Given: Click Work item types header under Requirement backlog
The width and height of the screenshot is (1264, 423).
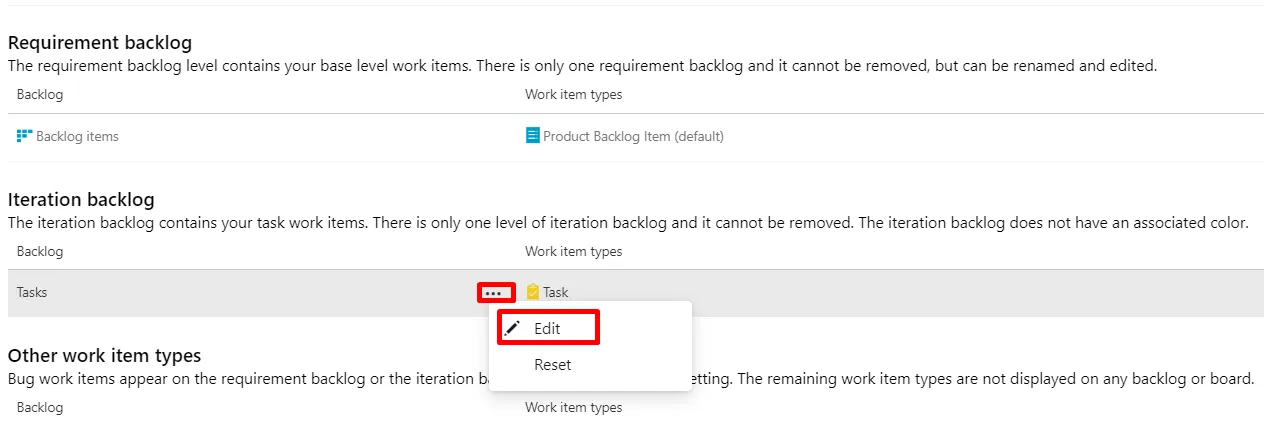Looking at the screenshot, I should 573,95.
